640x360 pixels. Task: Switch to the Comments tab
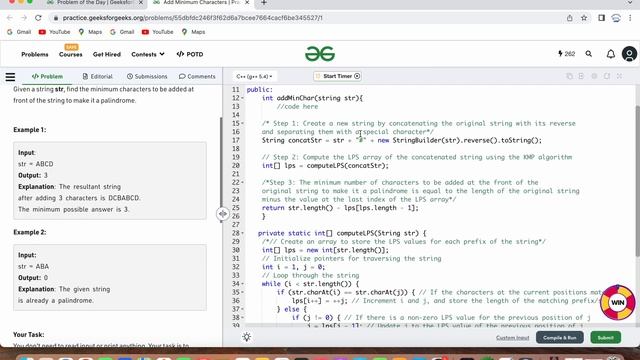tap(197, 76)
